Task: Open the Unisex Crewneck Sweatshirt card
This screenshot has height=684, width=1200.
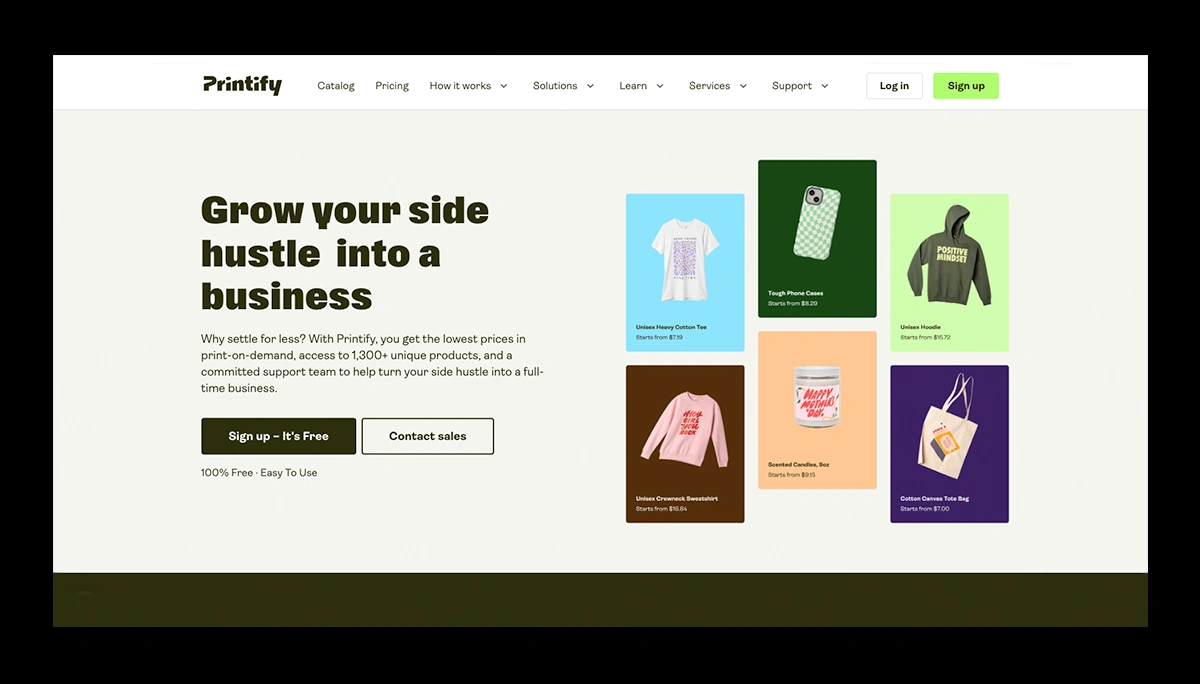Action: coord(685,444)
